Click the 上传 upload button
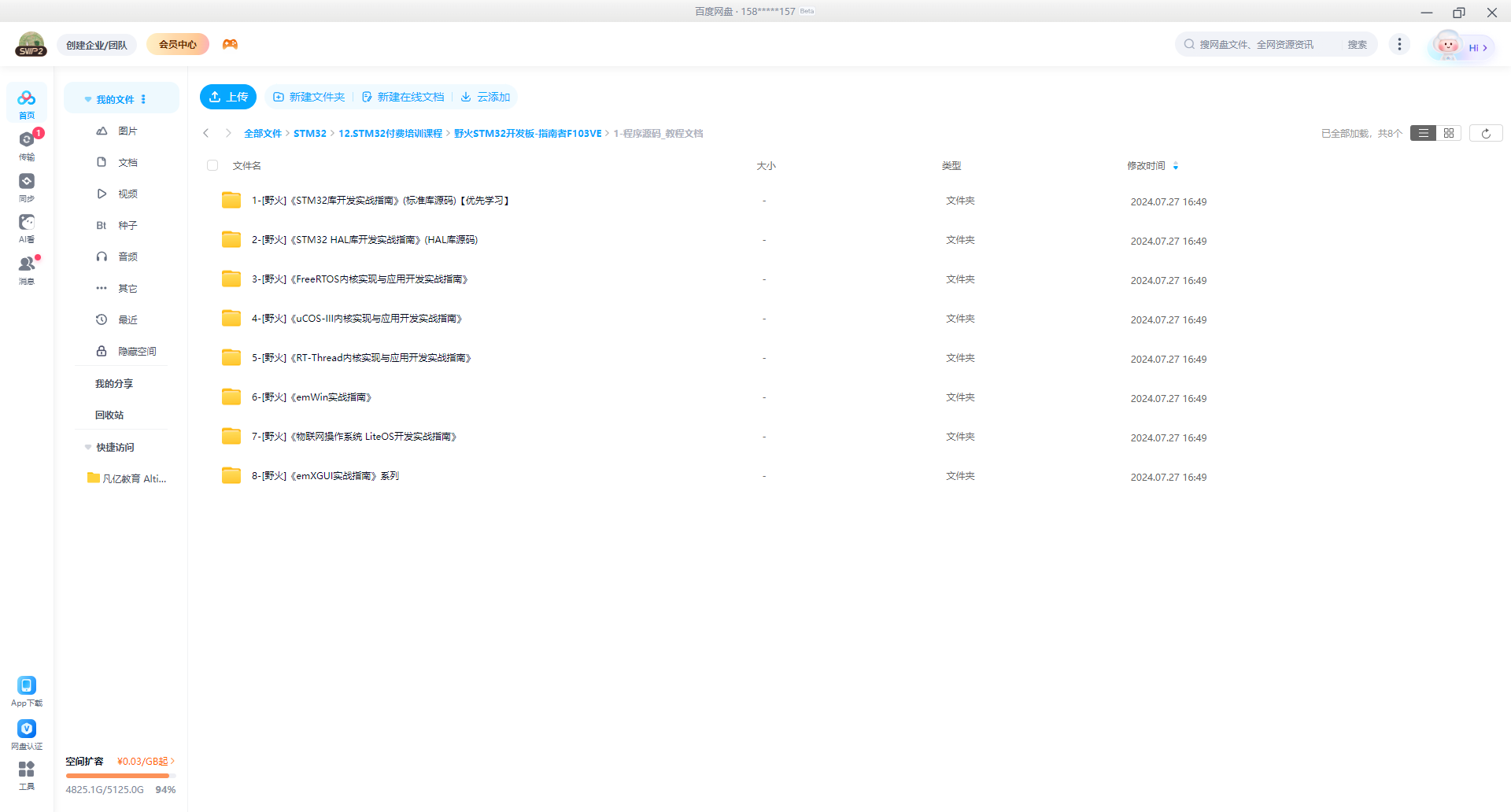 [228, 97]
